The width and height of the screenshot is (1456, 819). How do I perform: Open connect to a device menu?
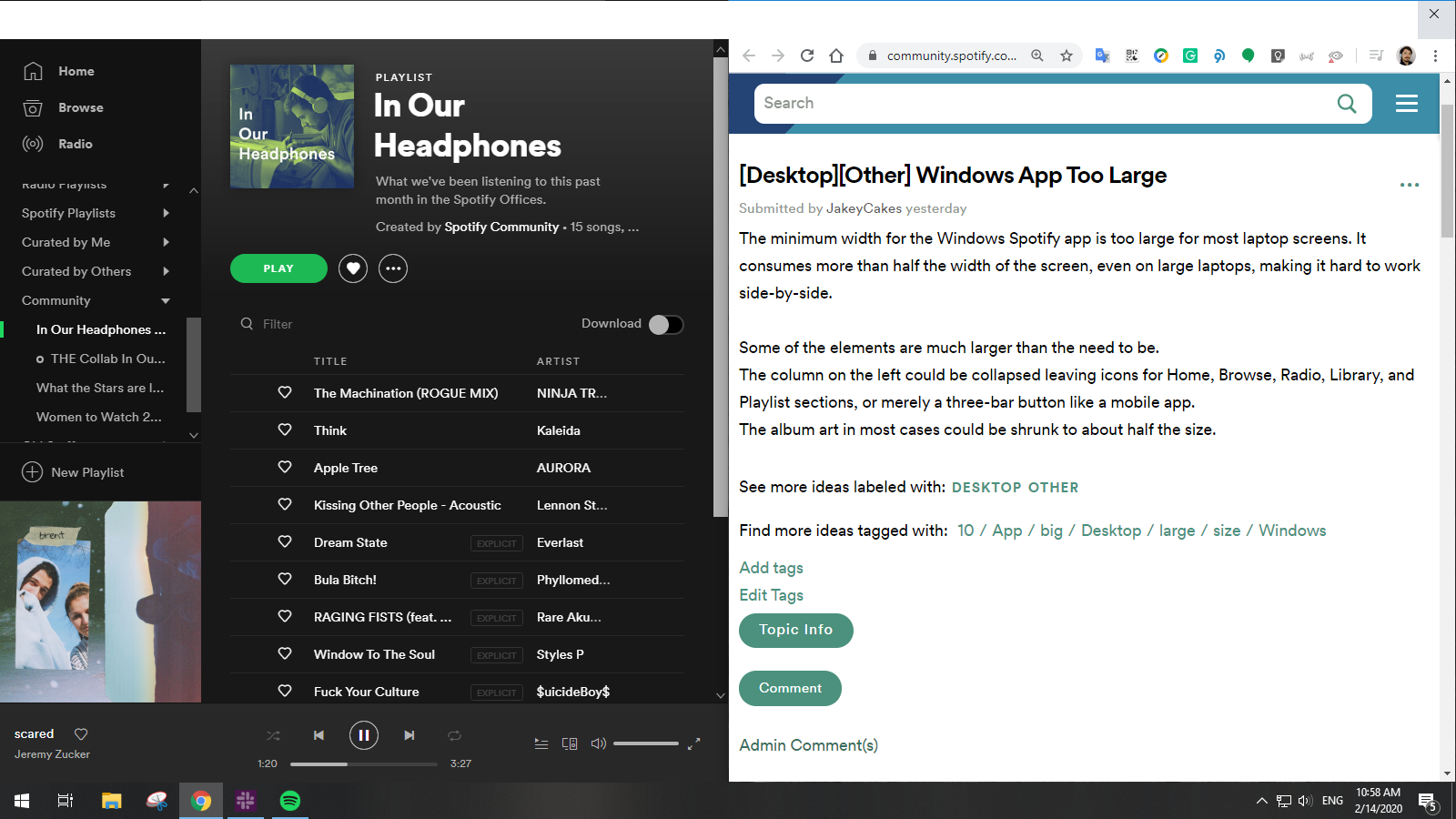pyautogui.click(x=570, y=743)
